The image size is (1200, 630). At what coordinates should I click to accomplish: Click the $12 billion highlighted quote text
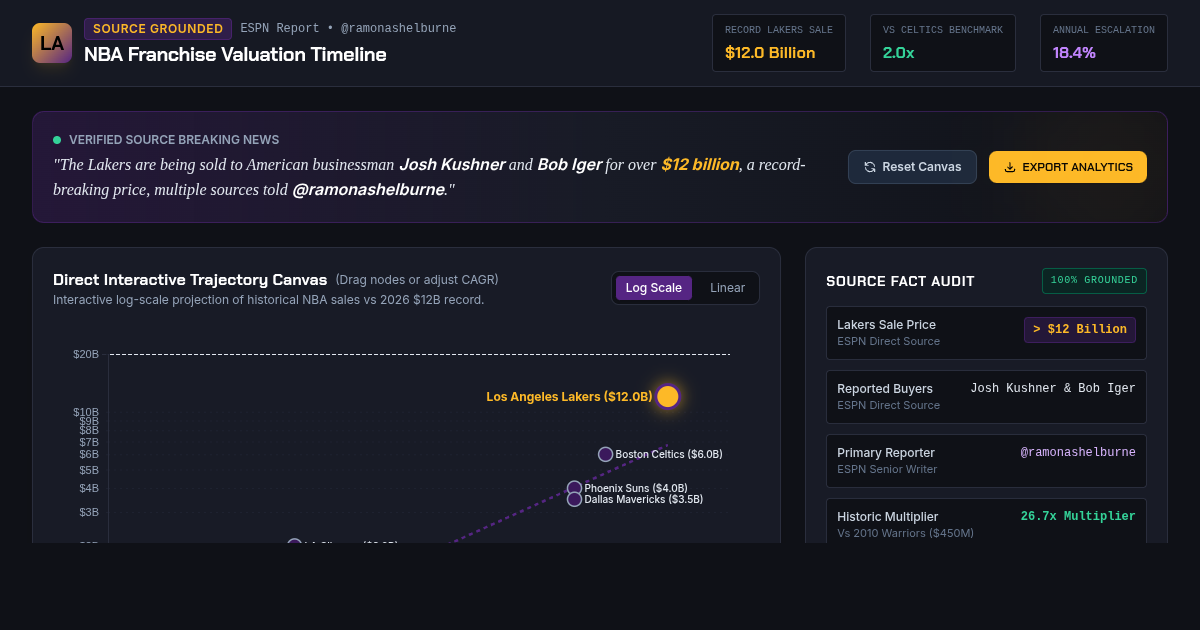[700, 165]
